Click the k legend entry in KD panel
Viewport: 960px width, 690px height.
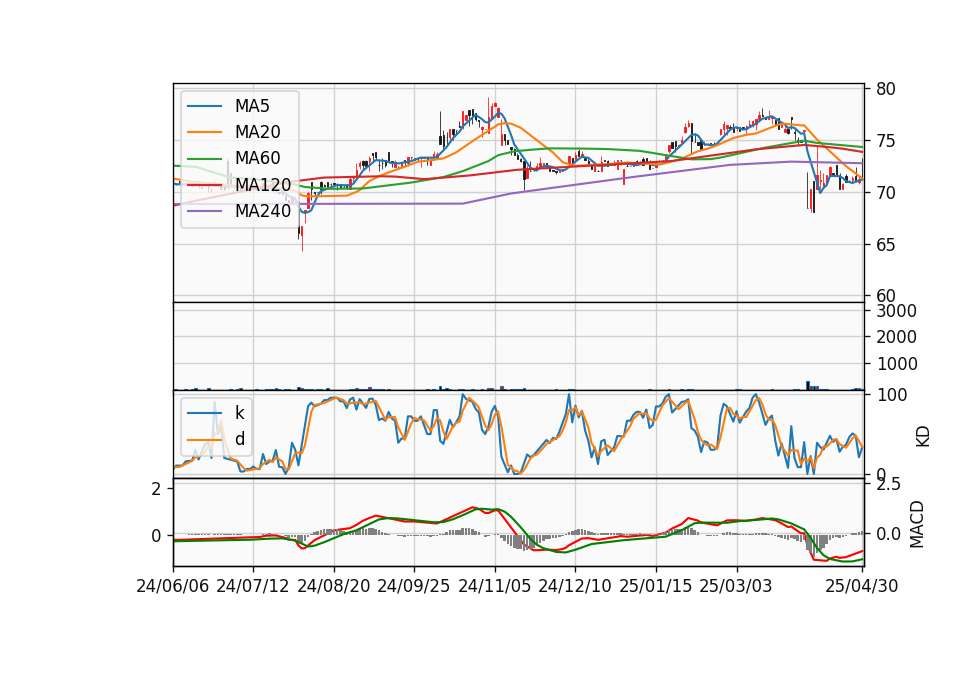[239, 413]
